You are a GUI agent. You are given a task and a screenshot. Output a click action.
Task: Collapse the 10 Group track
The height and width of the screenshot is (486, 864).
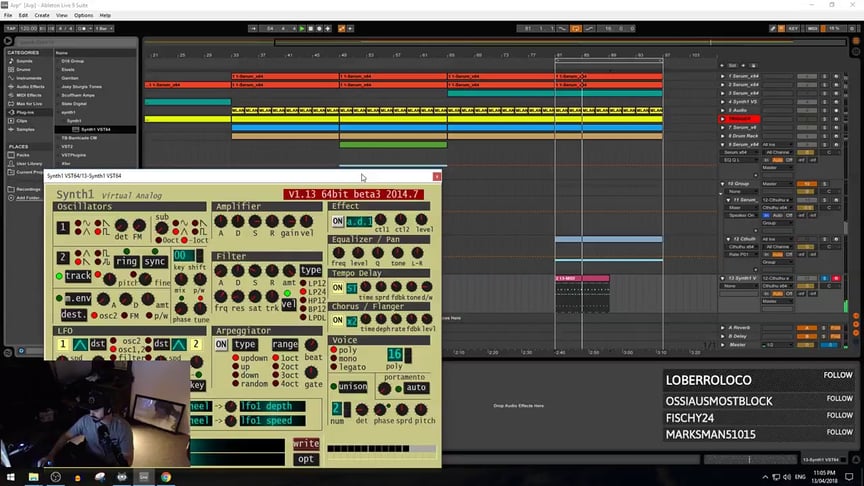point(722,183)
